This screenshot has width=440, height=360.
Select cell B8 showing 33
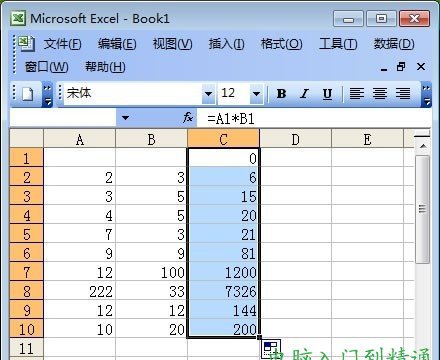(x=151, y=291)
